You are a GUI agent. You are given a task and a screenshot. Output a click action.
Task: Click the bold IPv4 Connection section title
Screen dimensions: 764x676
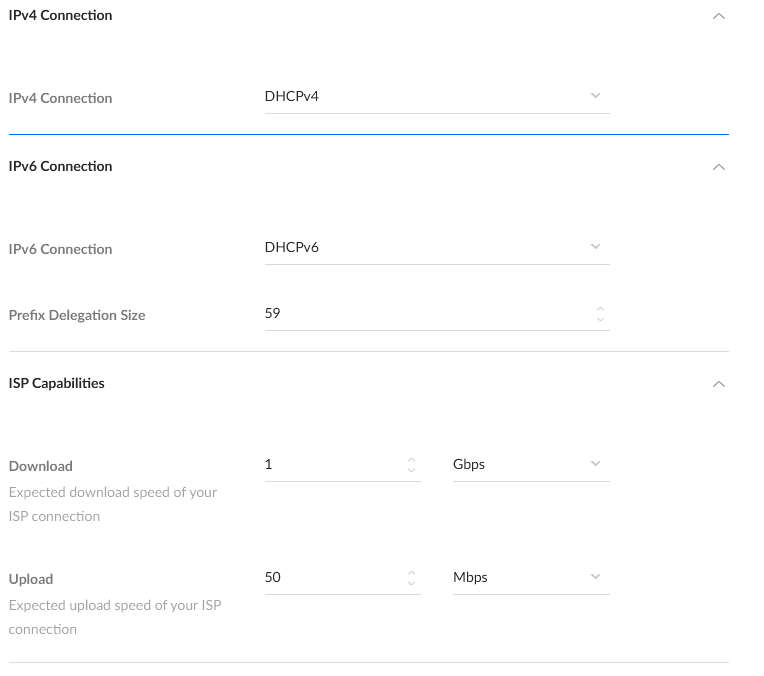pos(60,16)
